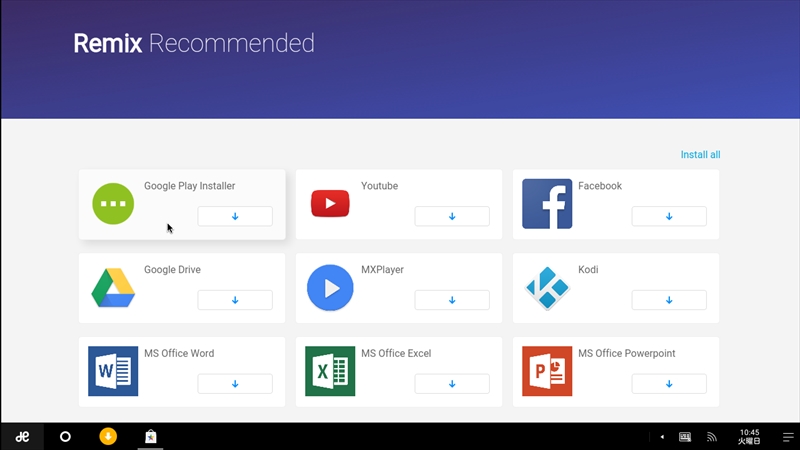Image resolution: width=800 pixels, height=450 pixels.
Task: Click the MS Office Excel label
Action: tap(396, 354)
